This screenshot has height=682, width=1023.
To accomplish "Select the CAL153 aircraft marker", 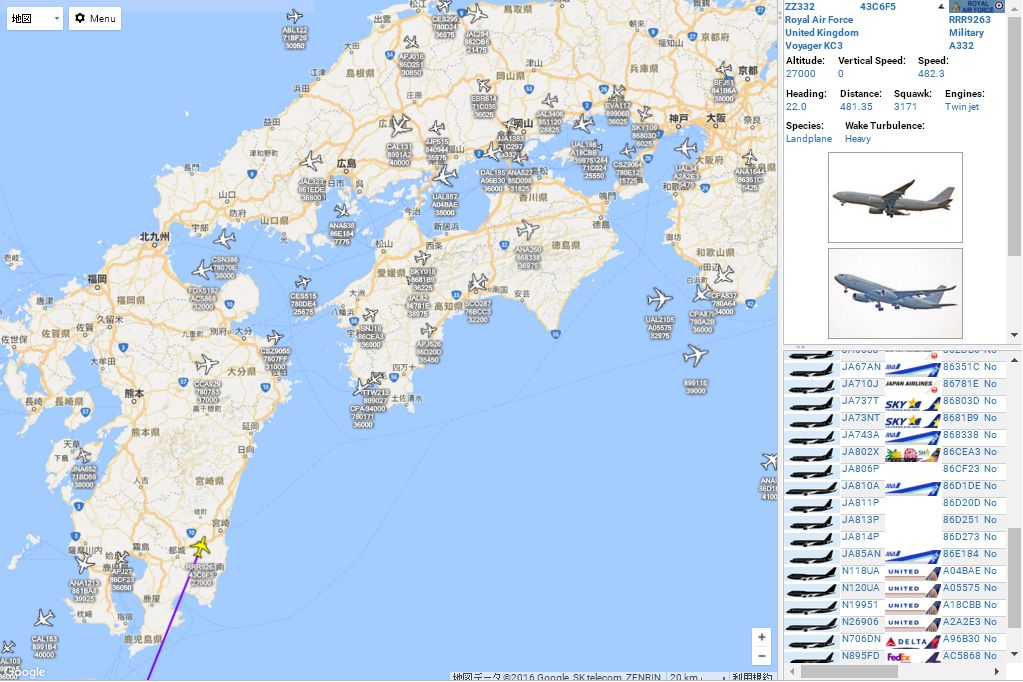I will tap(44, 618).
